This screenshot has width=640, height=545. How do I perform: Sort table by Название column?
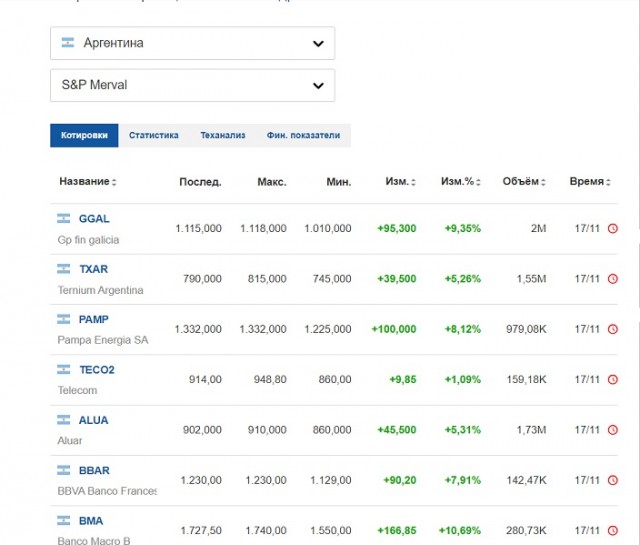tap(88, 181)
